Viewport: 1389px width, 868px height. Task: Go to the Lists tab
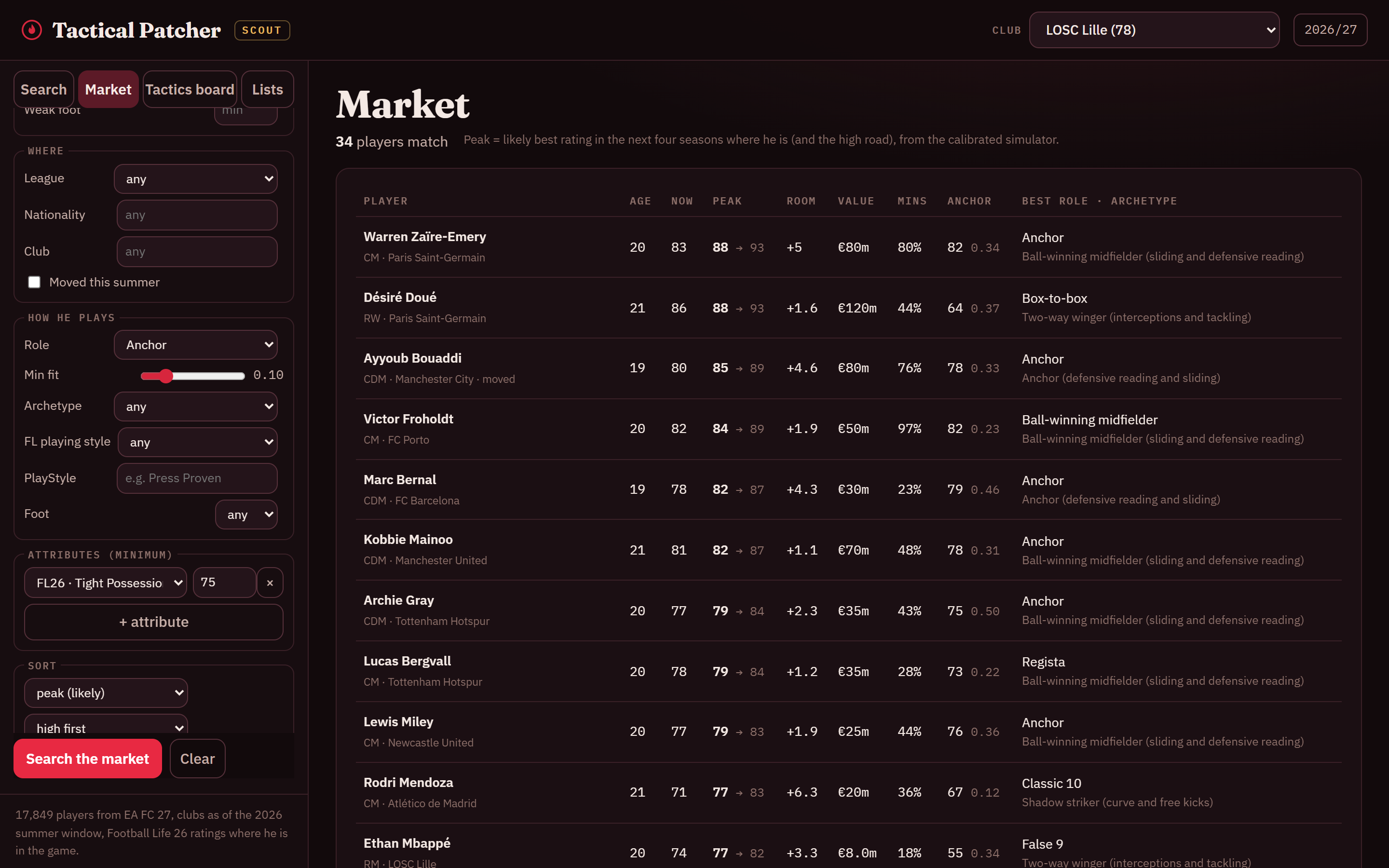pyautogui.click(x=268, y=89)
